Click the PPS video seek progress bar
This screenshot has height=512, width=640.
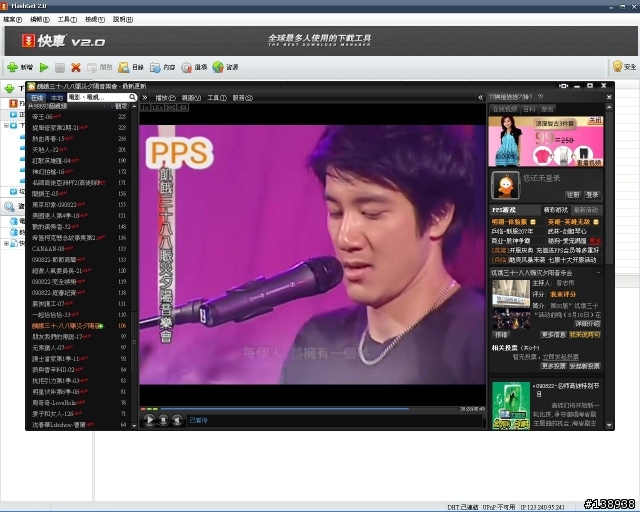point(308,408)
